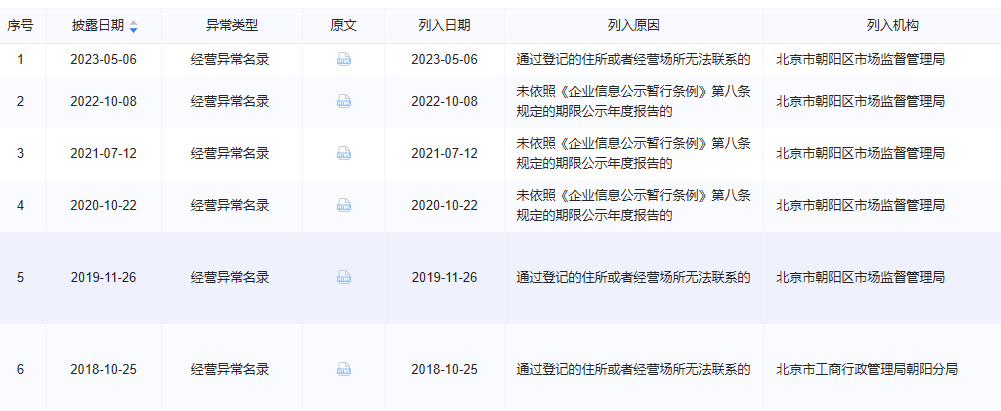
Task: Click 经营异常名录 in row 6
Action: (x=230, y=370)
